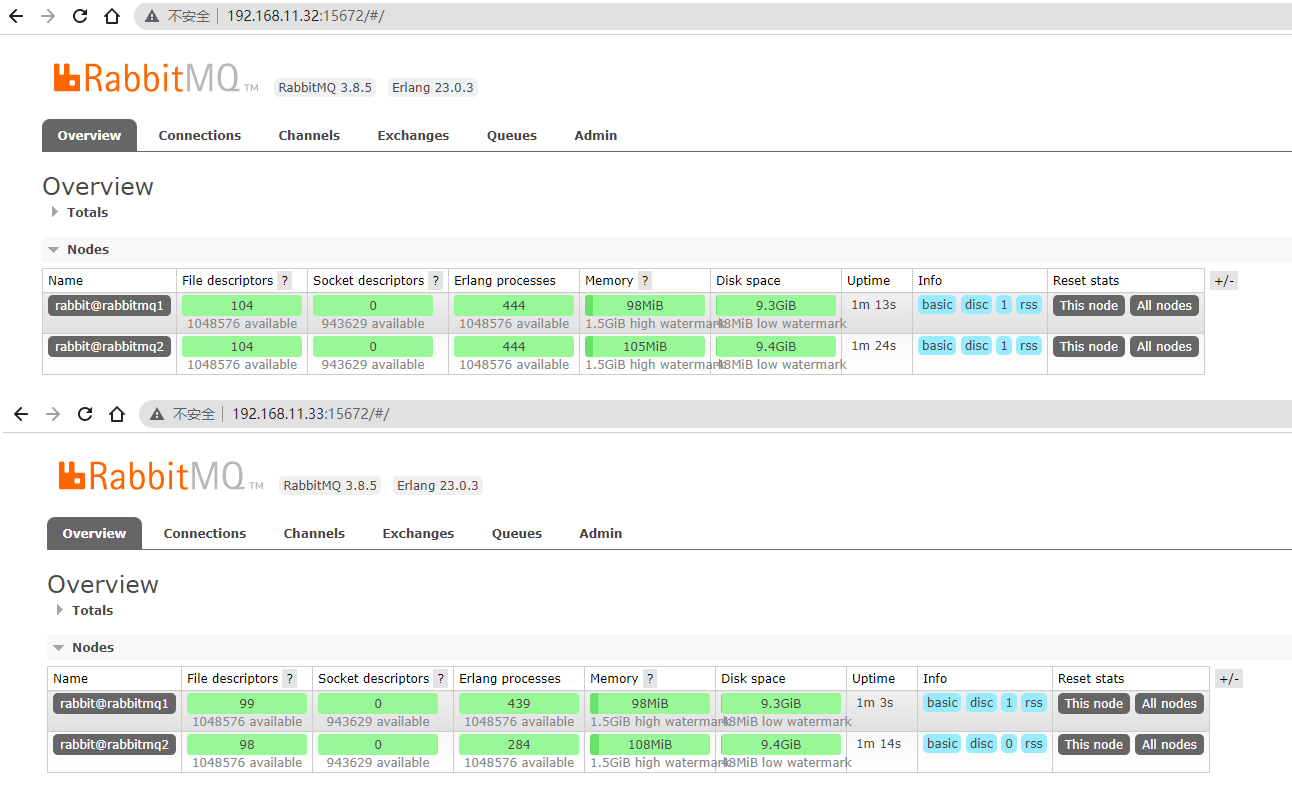Open File descriptors help in the top Nodes table

(x=285, y=281)
